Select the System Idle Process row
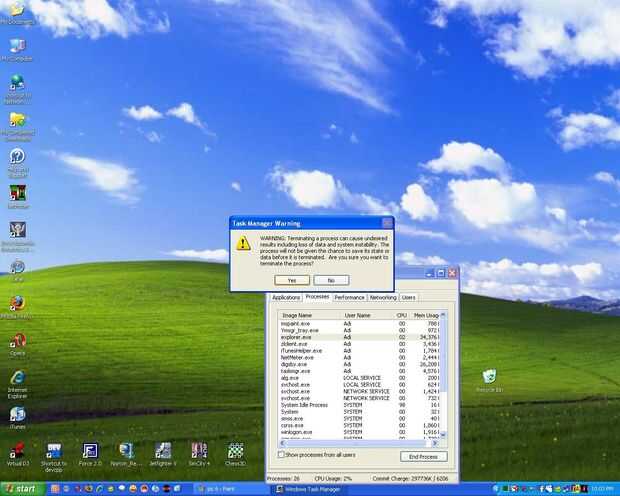Screen dimensions: 620x496 pyautogui.click(x=359, y=405)
